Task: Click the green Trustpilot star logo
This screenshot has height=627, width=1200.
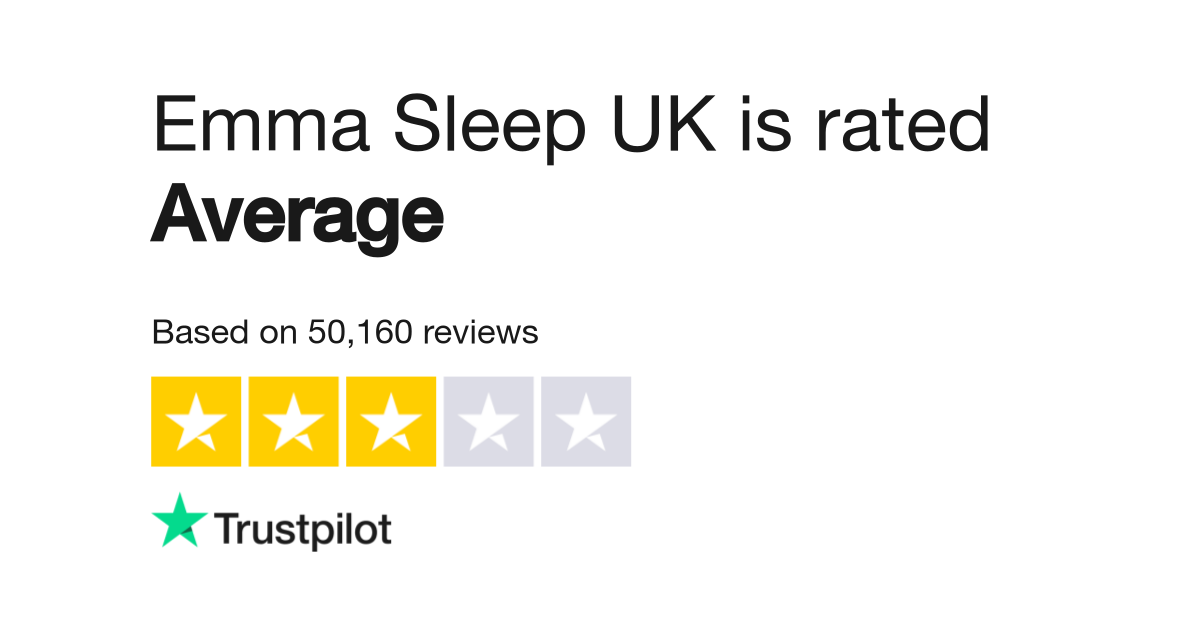Action: point(179,521)
